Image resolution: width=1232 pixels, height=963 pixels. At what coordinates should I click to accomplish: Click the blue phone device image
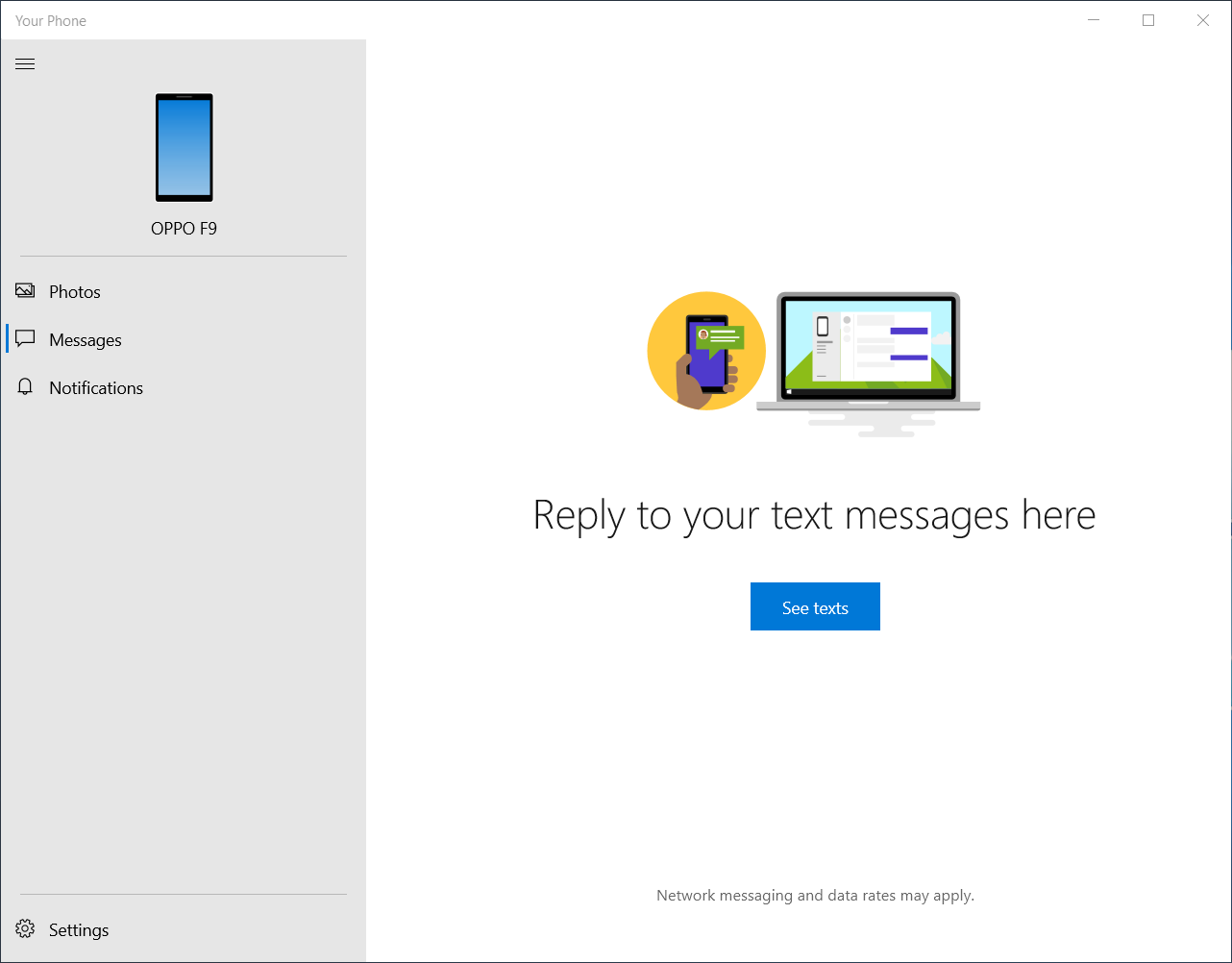point(184,147)
